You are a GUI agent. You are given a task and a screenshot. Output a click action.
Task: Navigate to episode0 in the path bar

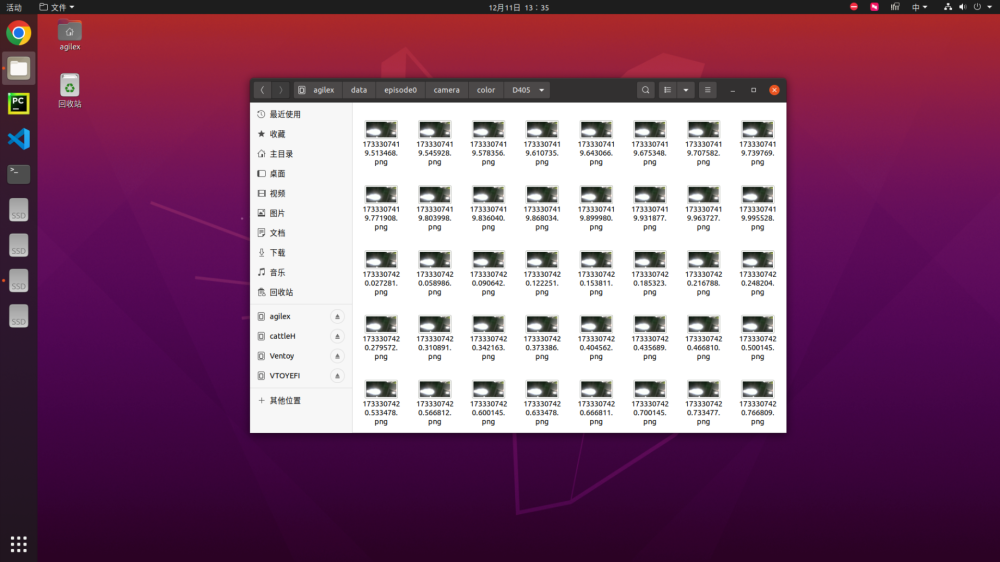(400, 90)
